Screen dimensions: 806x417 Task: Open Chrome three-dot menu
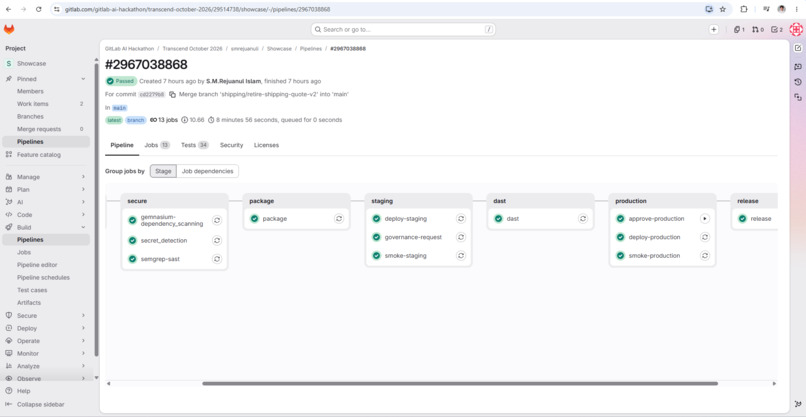pos(797,9)
